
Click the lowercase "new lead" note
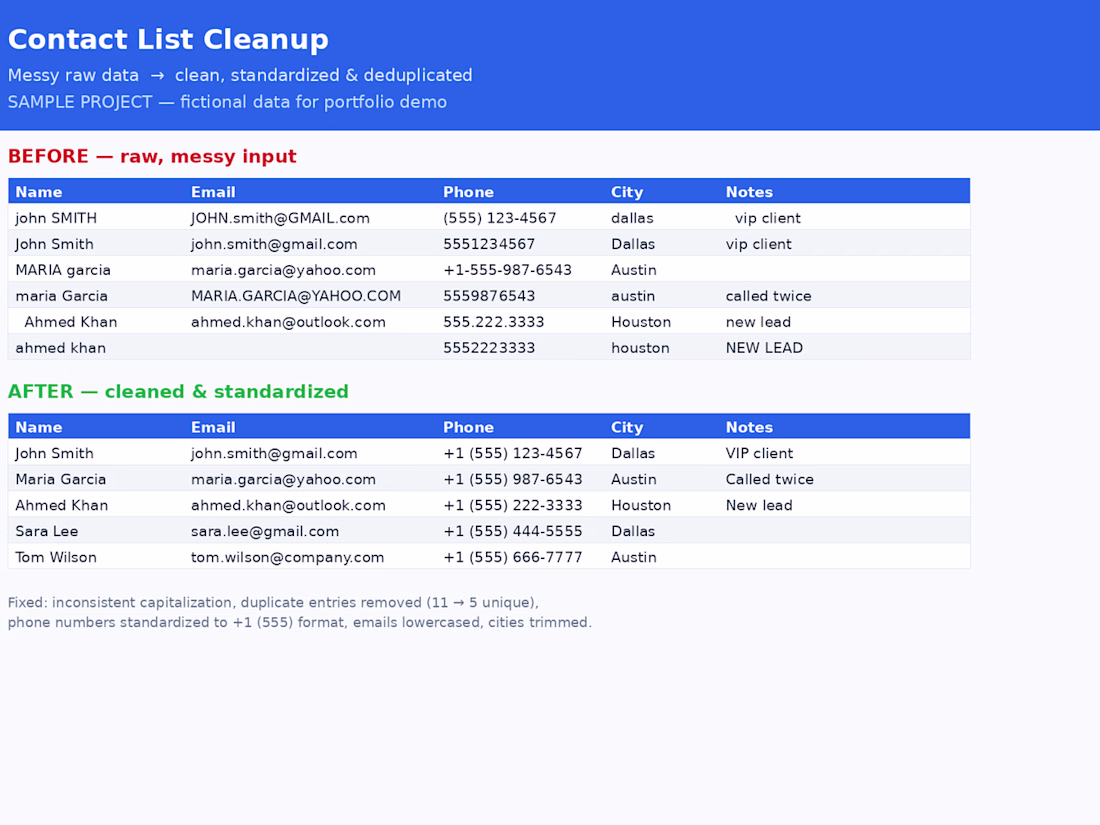coord(758,321)
